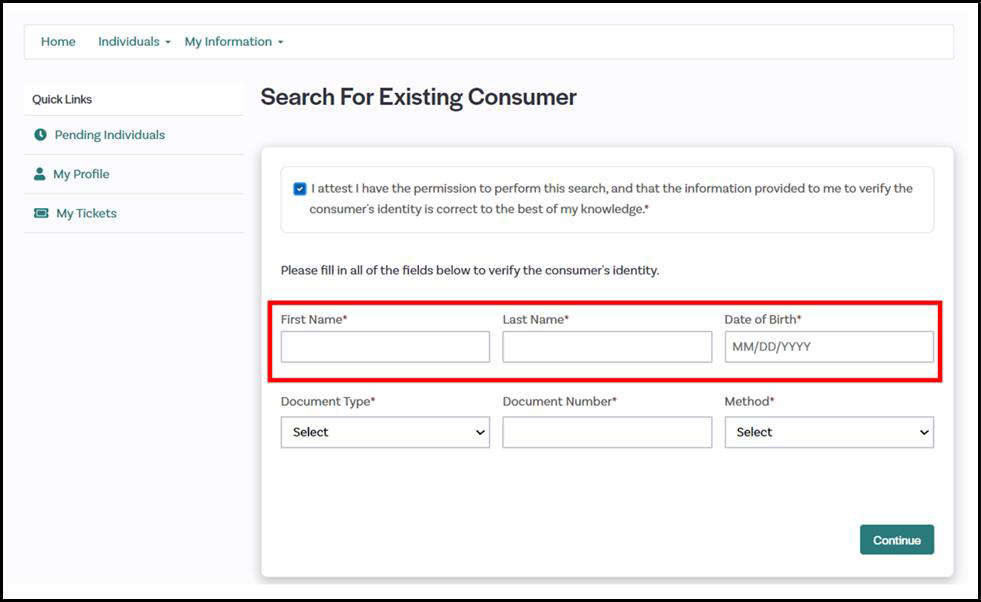Click the Document Type chevron arrow
This screenshot has width=981, height=602.
(x=480, y=432)
